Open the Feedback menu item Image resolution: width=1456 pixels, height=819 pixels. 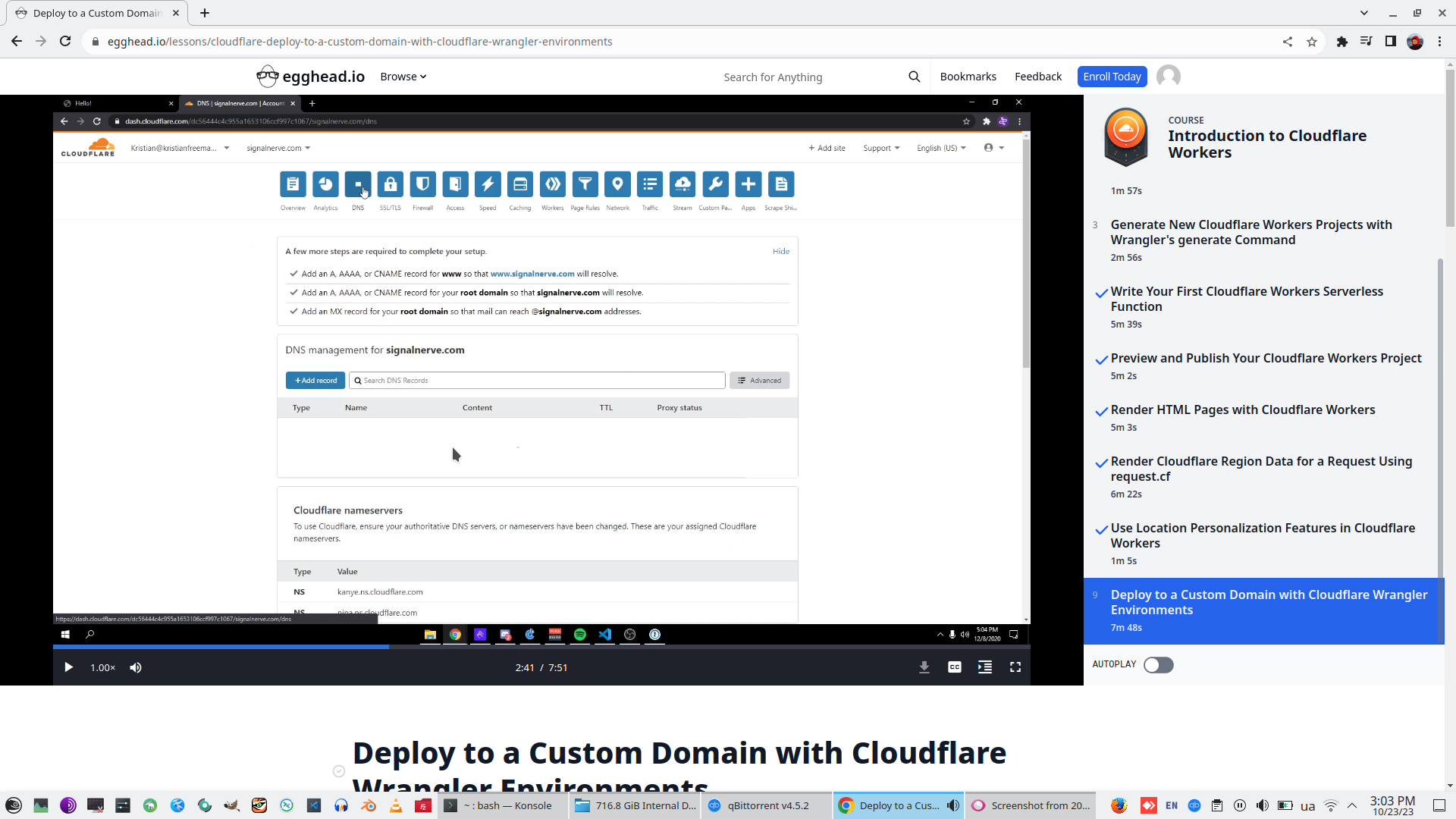pyautogui.click(x=1037, y=77)
